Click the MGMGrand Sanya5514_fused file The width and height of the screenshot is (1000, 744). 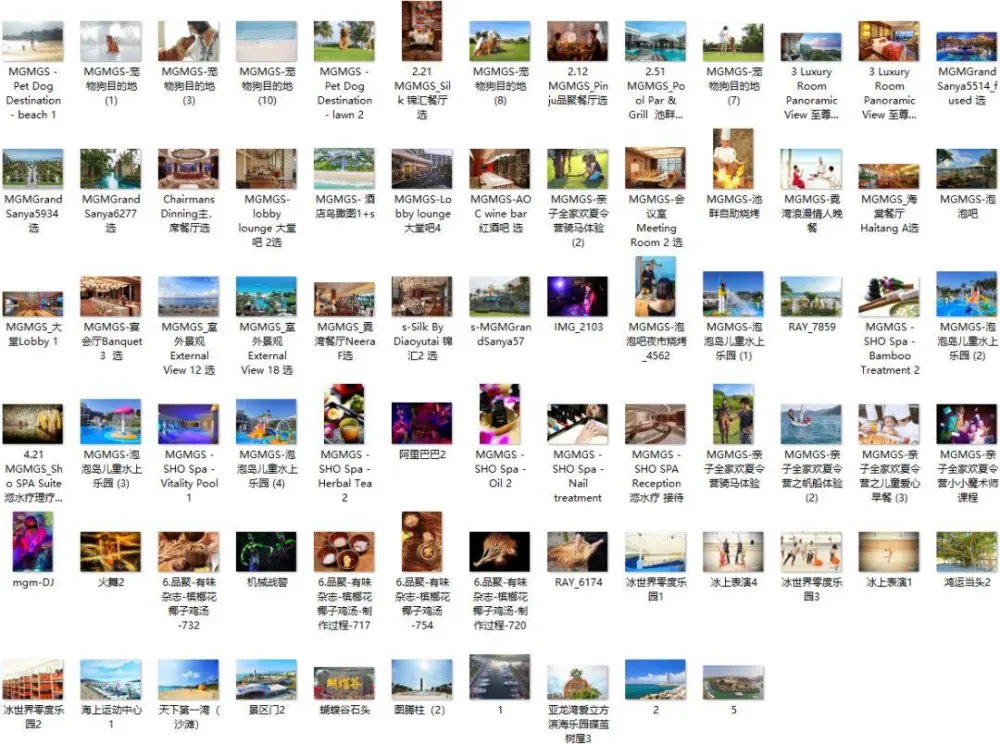click(966, 46)
